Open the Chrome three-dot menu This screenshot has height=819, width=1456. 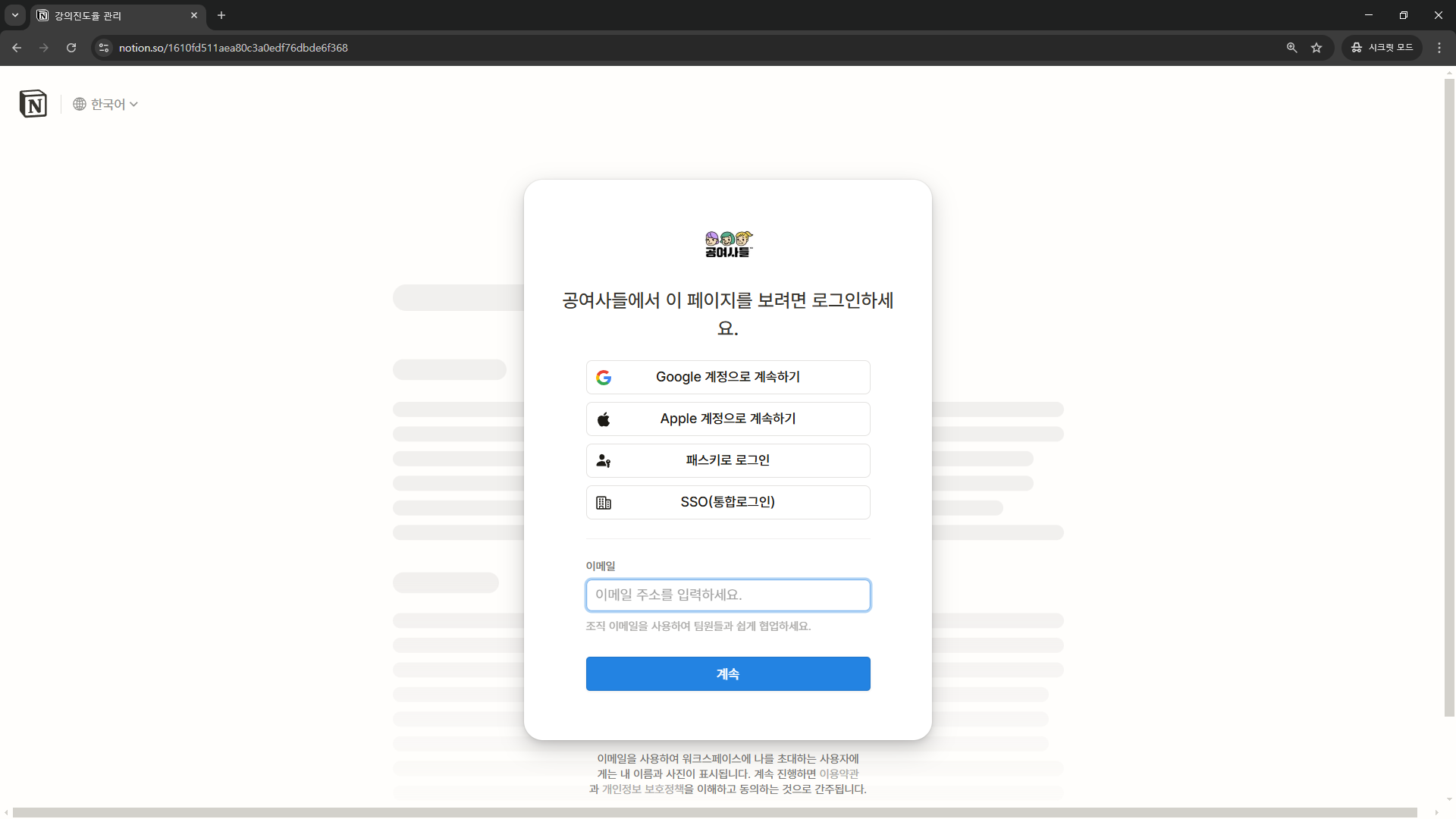coord(1439,47)
